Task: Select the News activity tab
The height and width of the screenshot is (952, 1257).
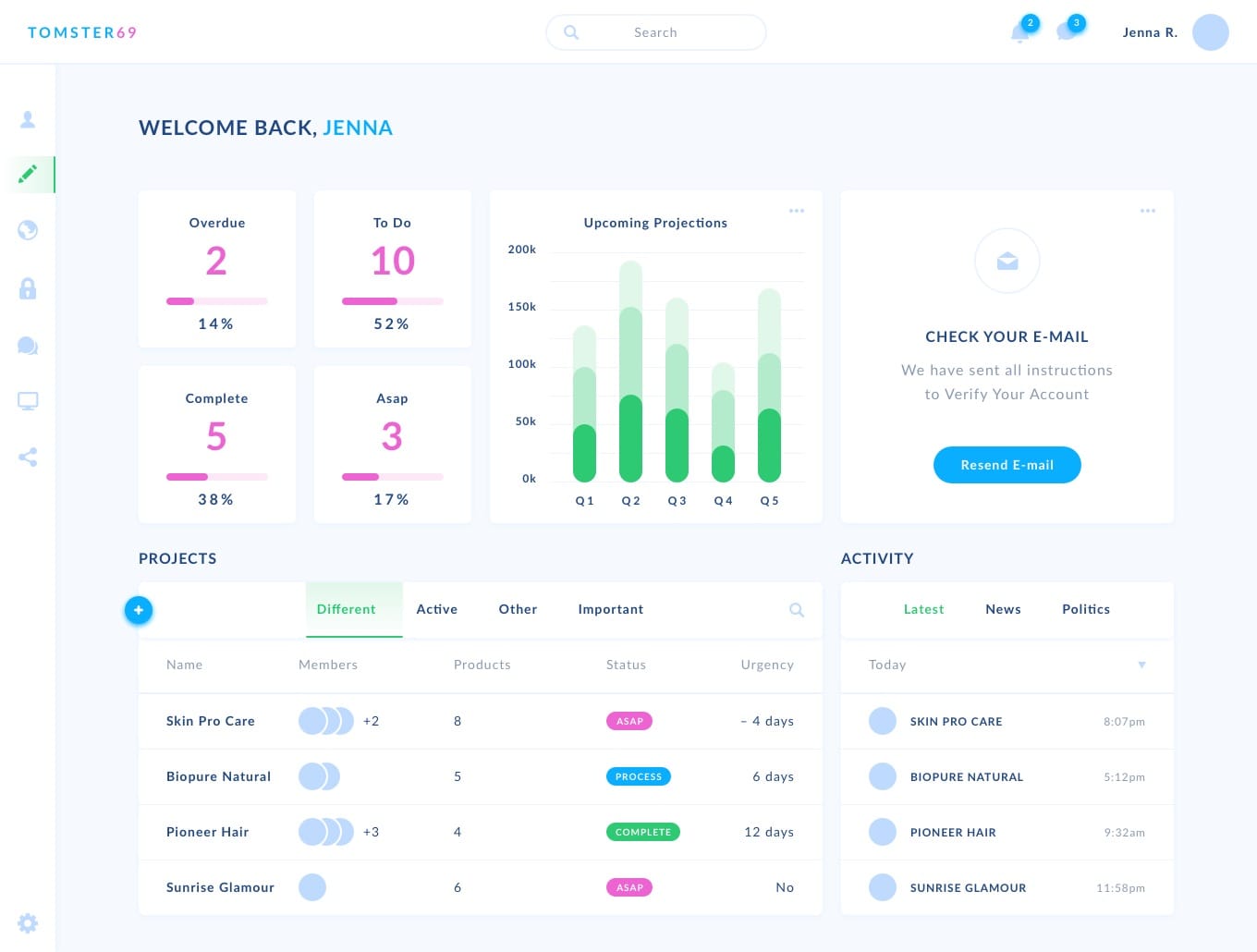Action: coord(1003,609)
